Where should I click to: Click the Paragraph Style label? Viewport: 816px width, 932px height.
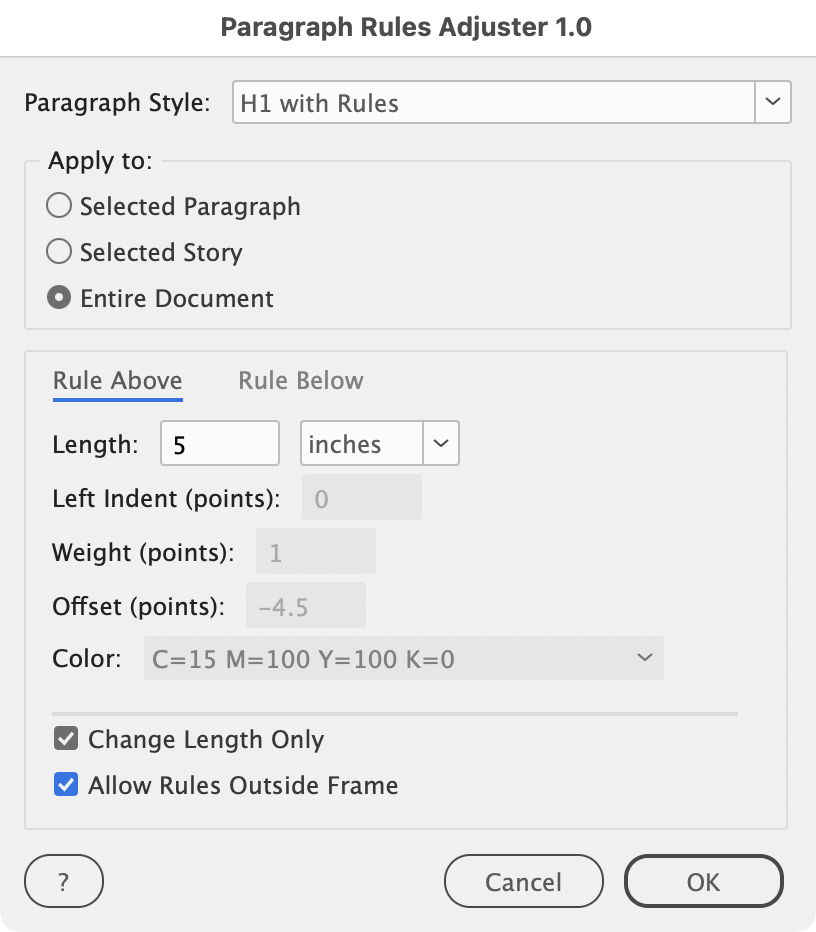[x=117, y=103]
